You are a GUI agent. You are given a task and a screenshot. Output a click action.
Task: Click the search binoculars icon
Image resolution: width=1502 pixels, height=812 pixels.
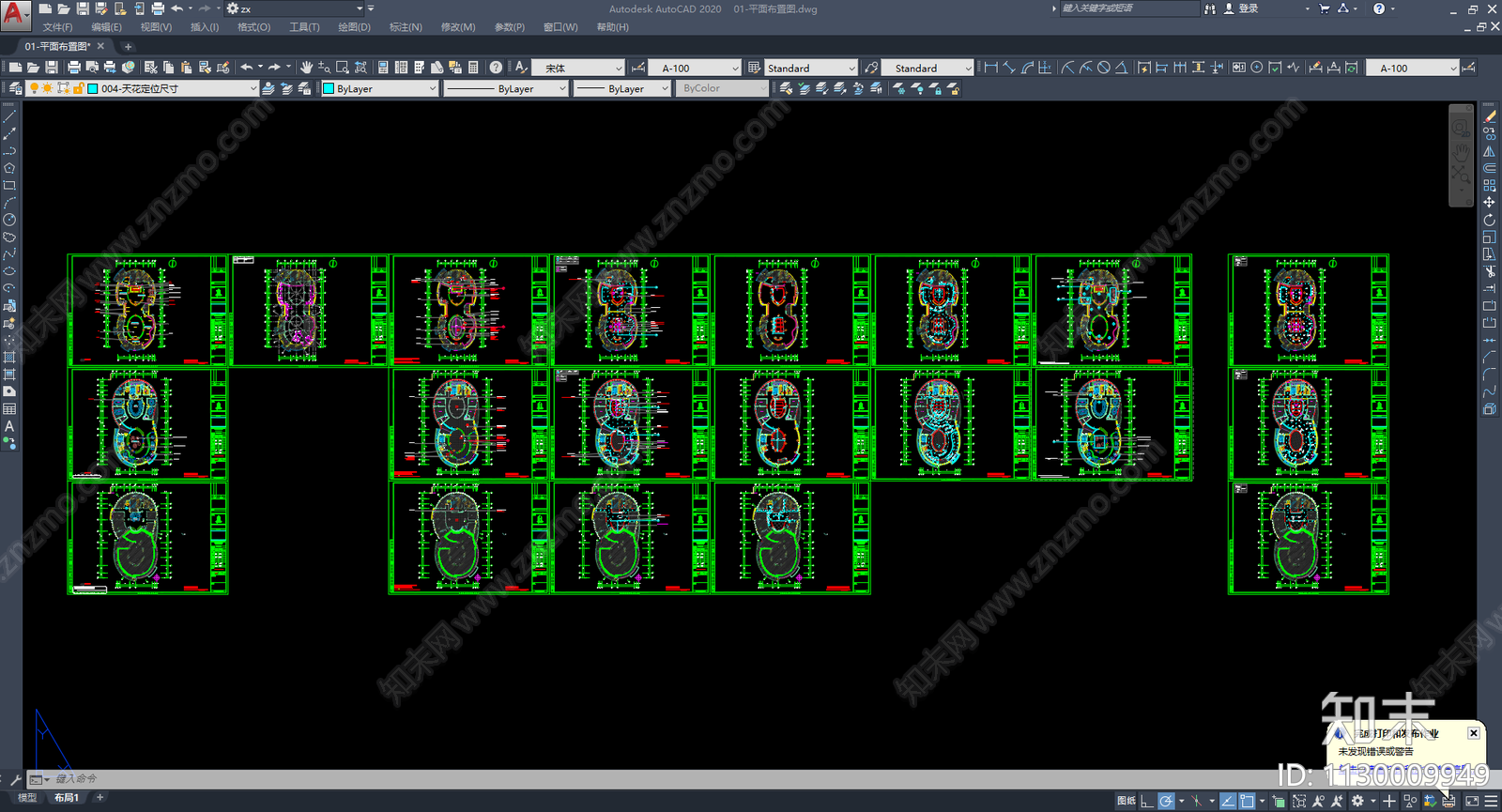1210,8
